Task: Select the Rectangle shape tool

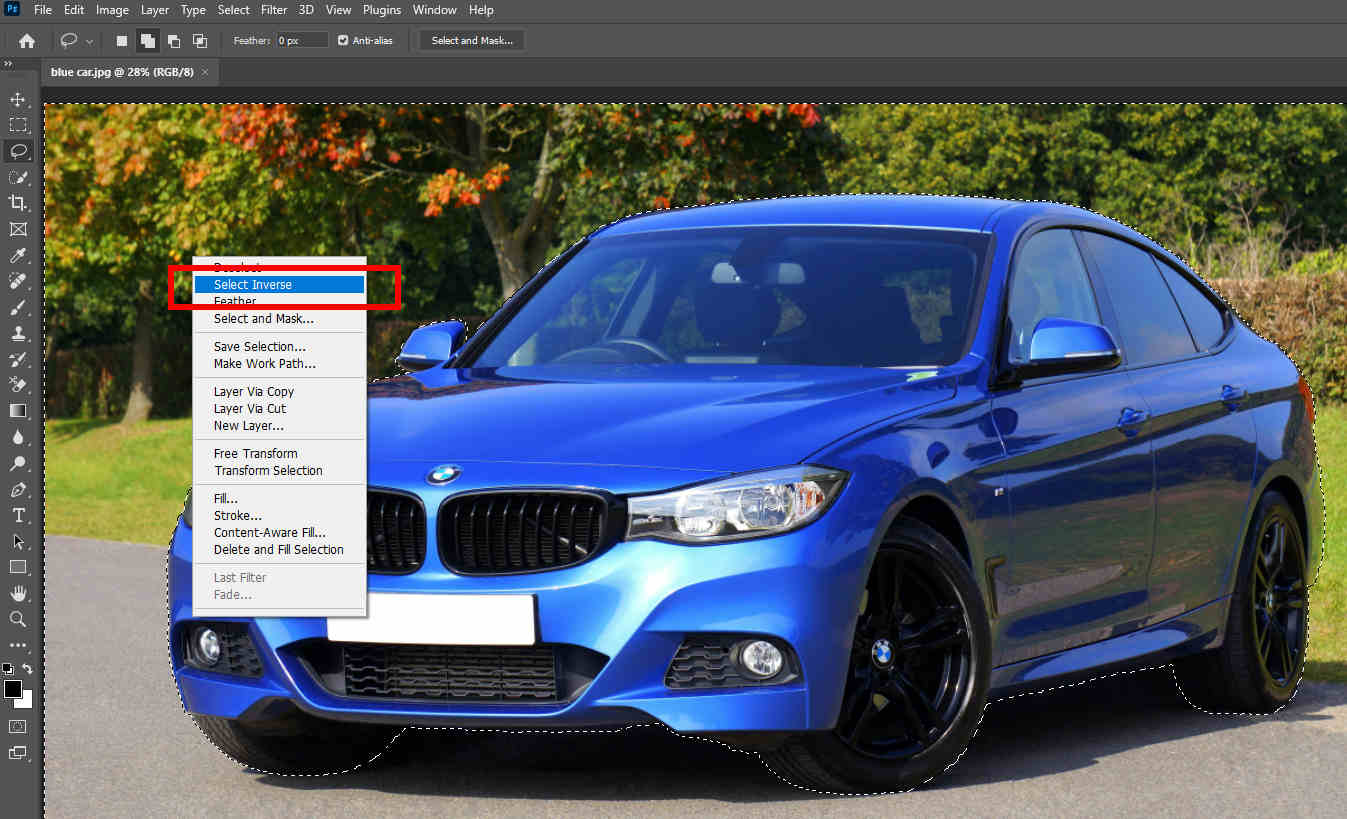Action: (x=18, y=567)
